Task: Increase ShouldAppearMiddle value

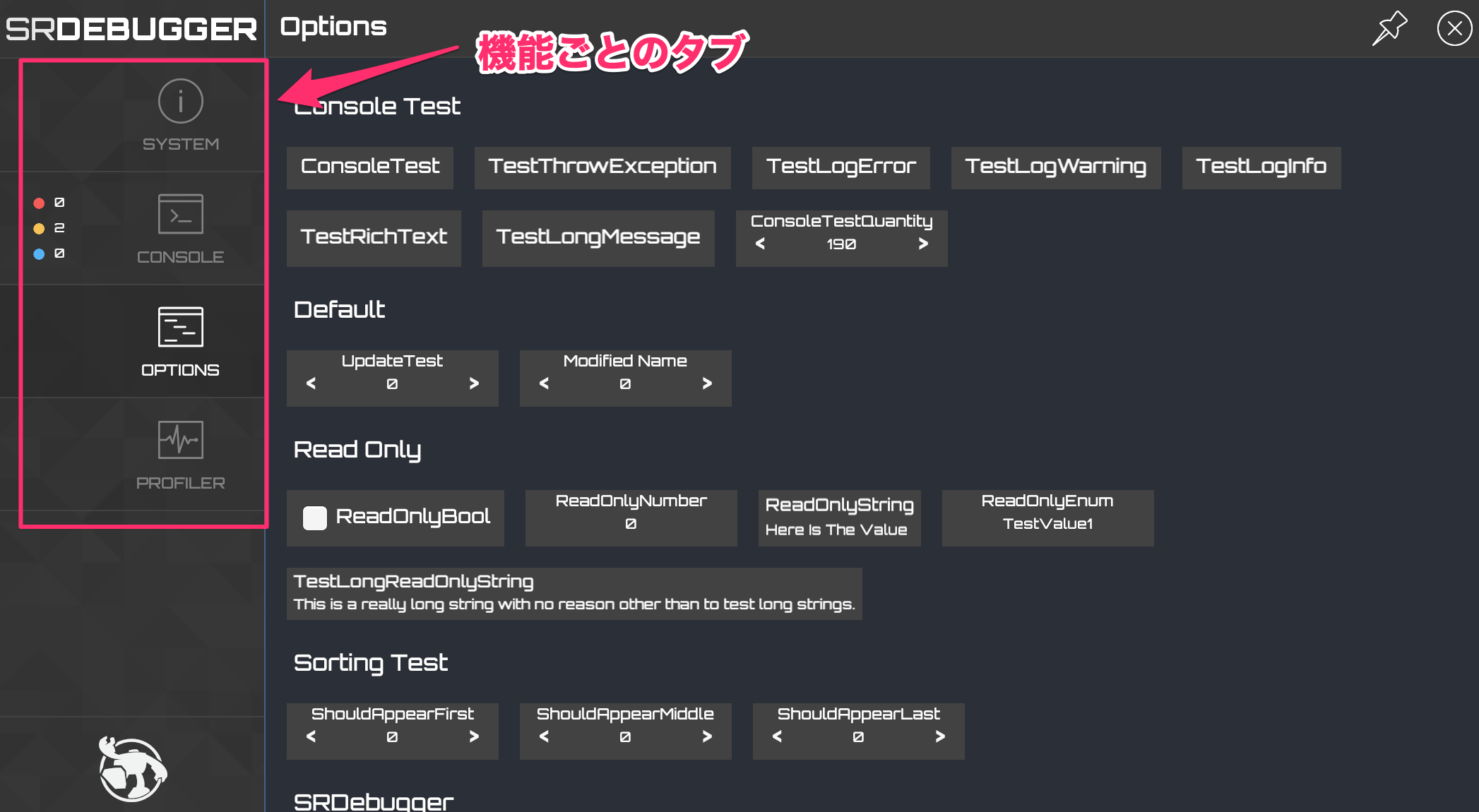Action: tap(707, 736)
